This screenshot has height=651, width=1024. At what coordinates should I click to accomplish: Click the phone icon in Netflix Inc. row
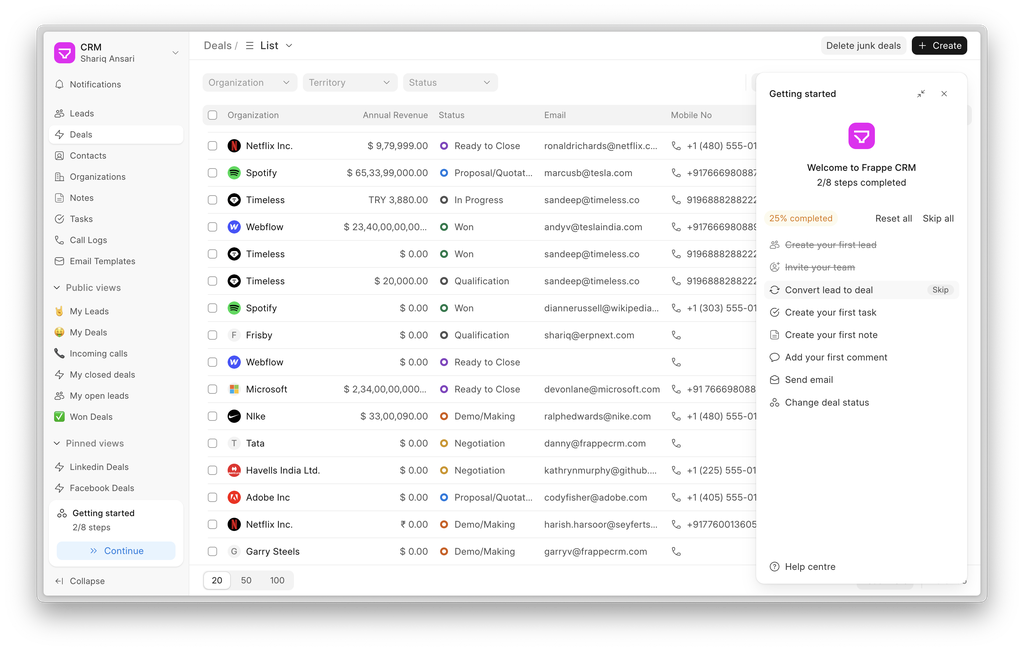pyautogui.click(x=676, y=146)
